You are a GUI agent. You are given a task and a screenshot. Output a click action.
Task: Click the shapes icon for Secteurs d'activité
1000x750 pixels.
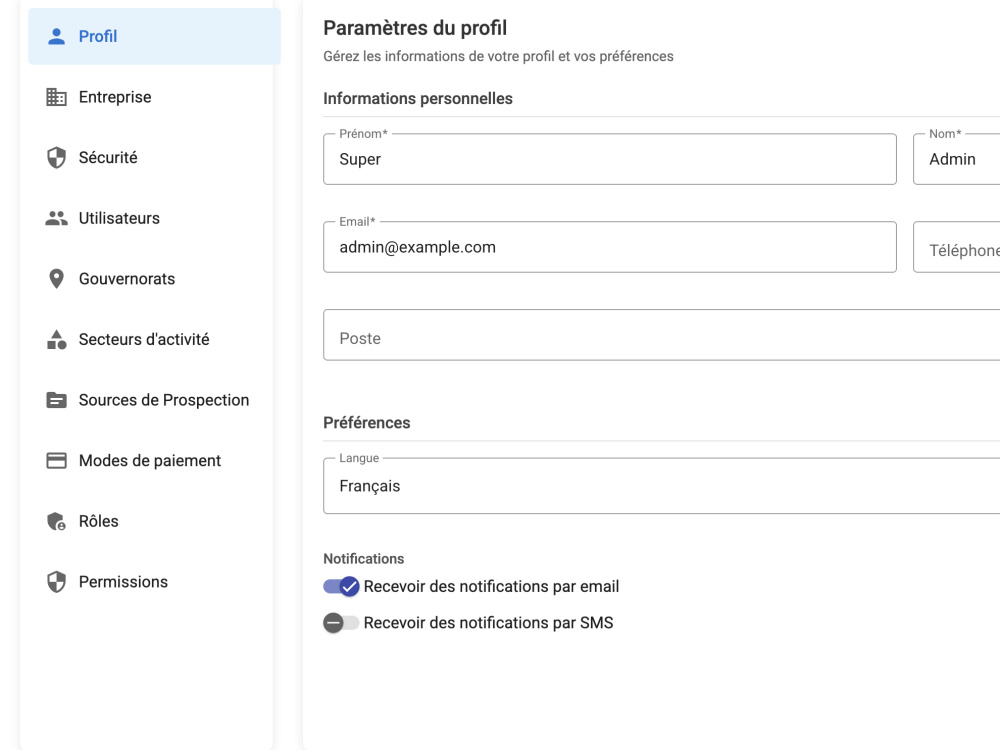pyautogui.click(x=56, y=339)
